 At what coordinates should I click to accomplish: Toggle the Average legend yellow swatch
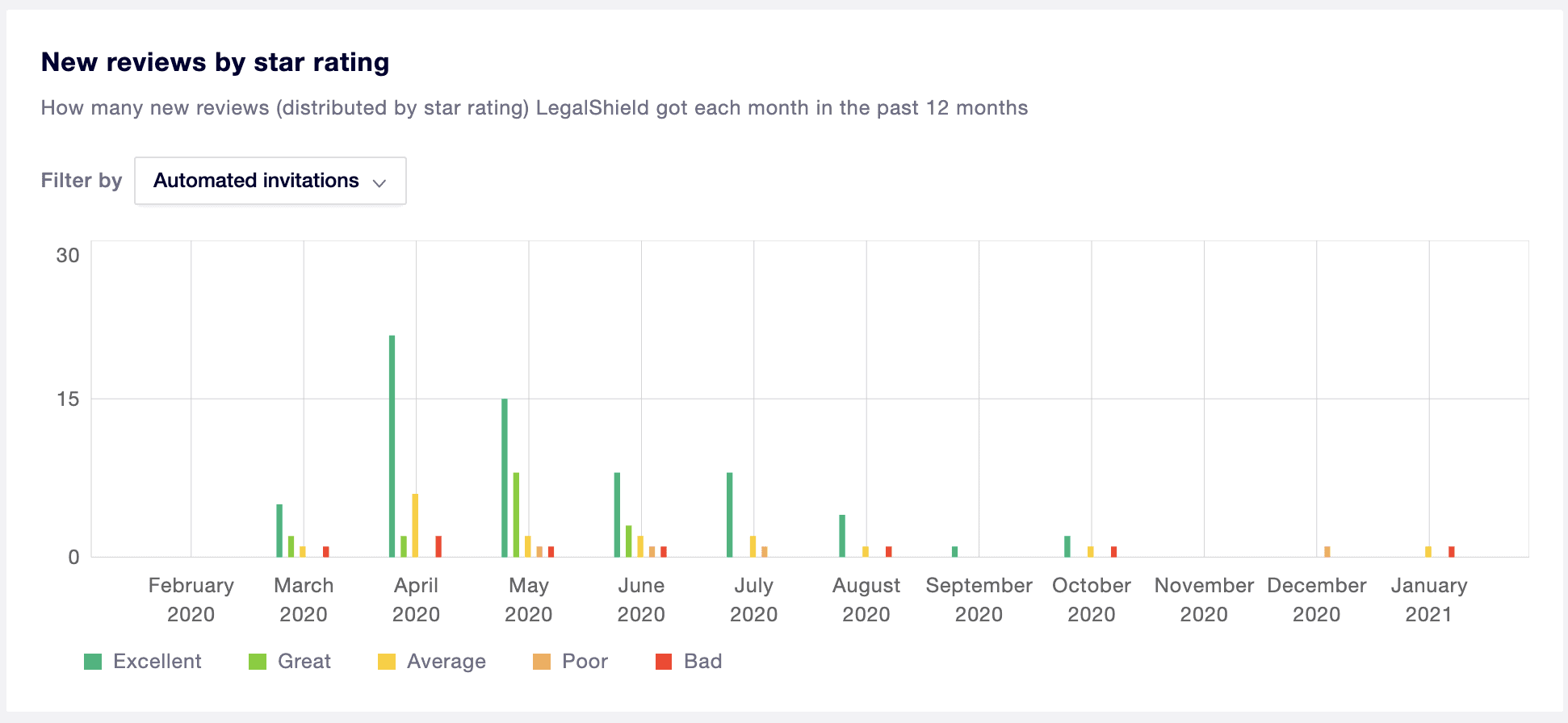[x=387, y=662]
